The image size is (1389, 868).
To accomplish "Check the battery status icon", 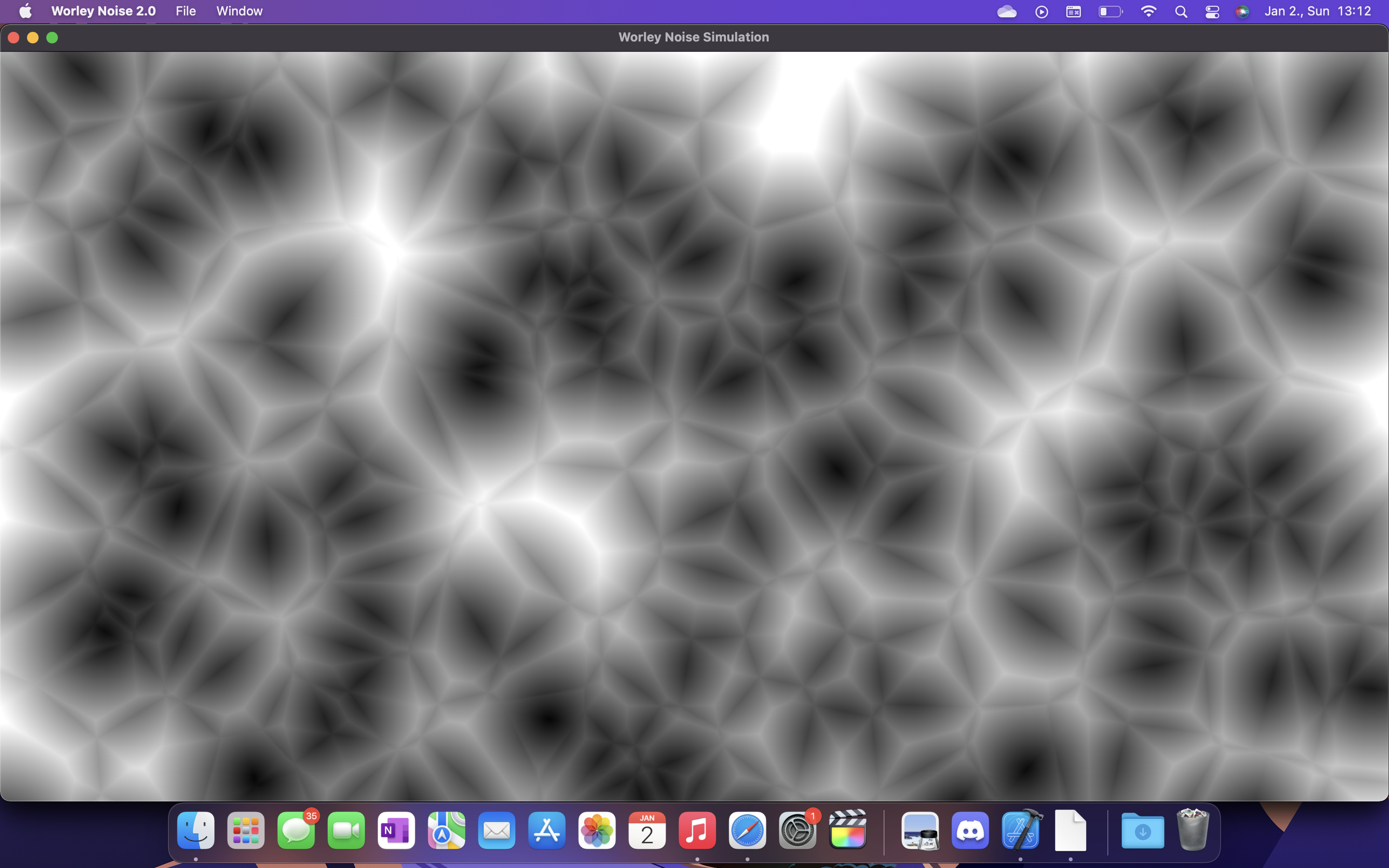I will coord(1110,12).
